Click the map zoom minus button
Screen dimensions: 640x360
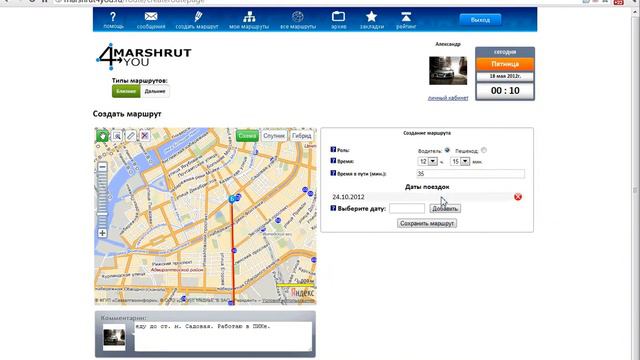(x=102, y=167)
